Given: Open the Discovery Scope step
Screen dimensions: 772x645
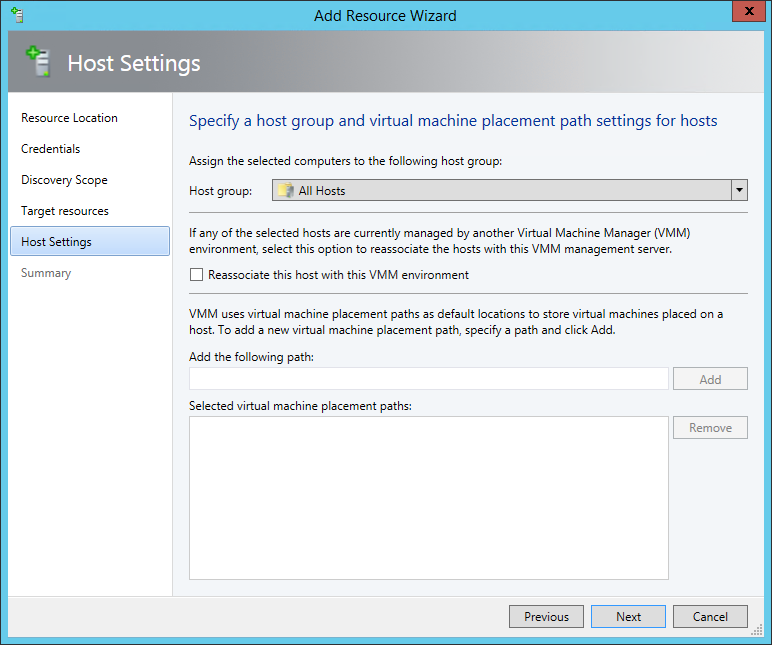Looking at the screenshot, I should point(64,180).
